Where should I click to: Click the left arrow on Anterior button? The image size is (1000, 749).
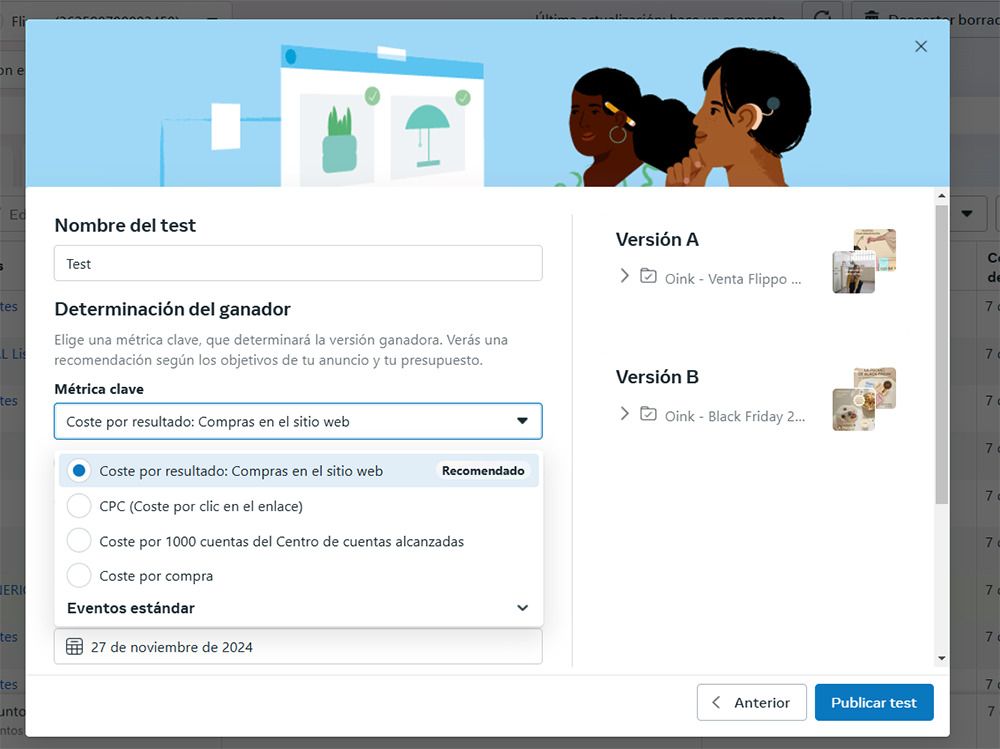point(716,703)
